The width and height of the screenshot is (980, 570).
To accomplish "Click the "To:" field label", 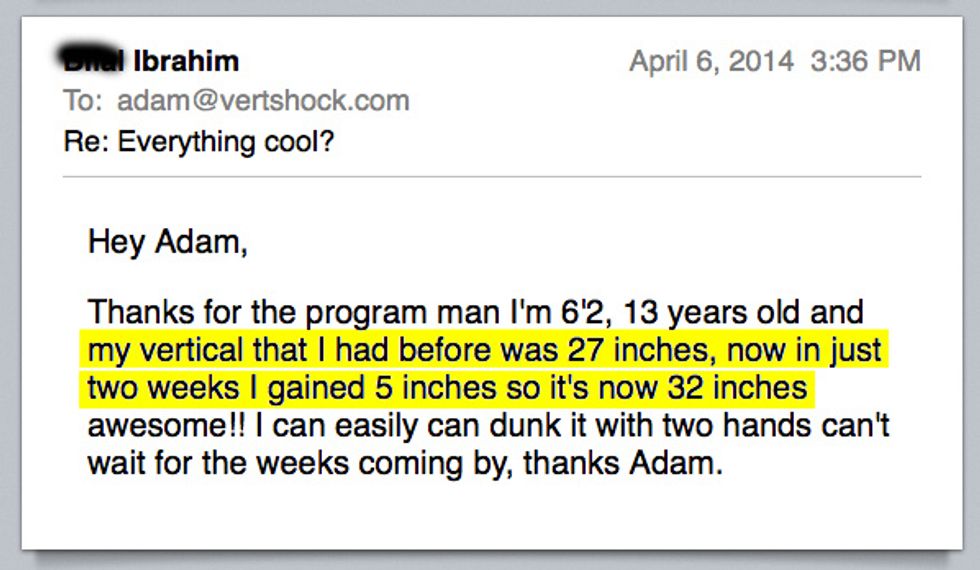I will pos(85,101).
